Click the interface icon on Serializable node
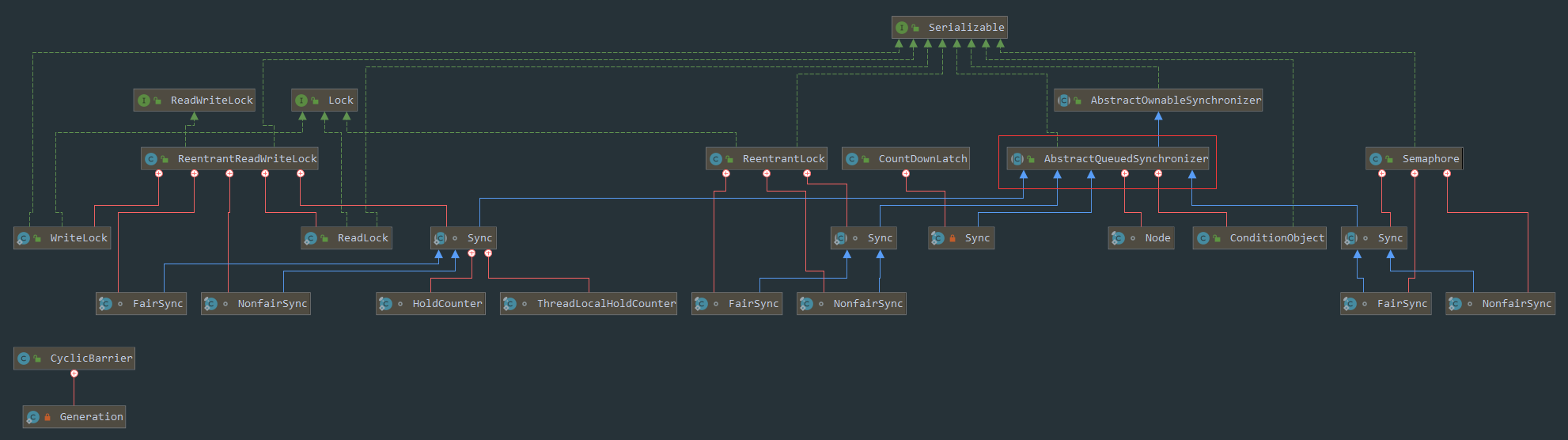The width and height of the screenshot is (1568, 440). (x=901, y=28)
